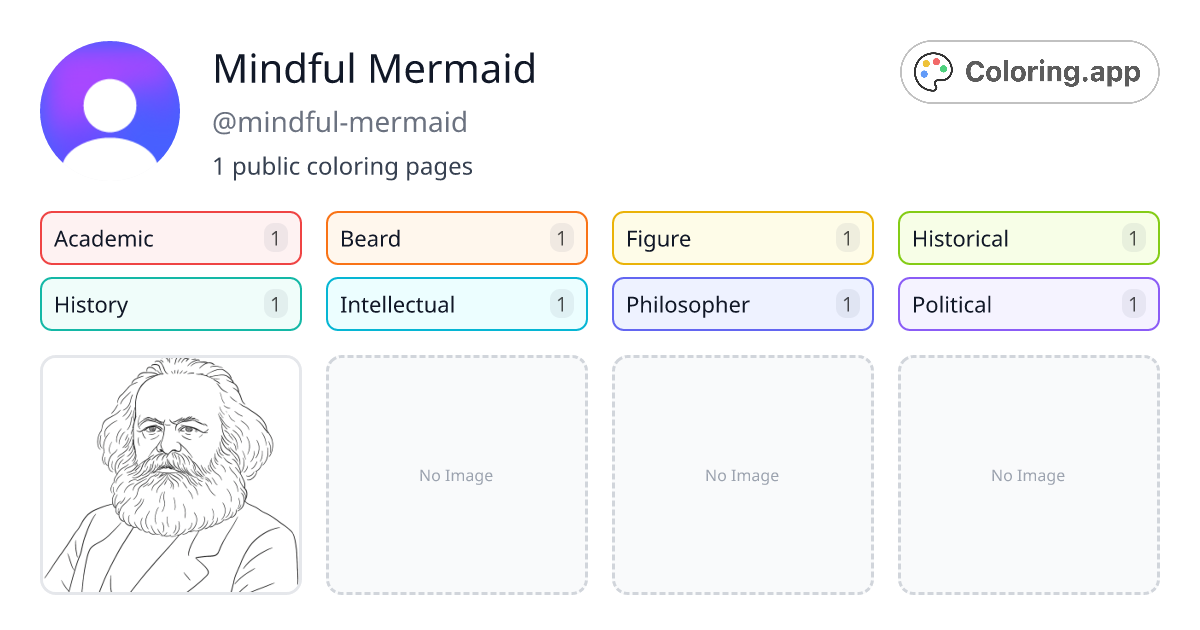1200x630 pixels.
Task: Click the green dot on the palette logo
Action: point(943,68)
